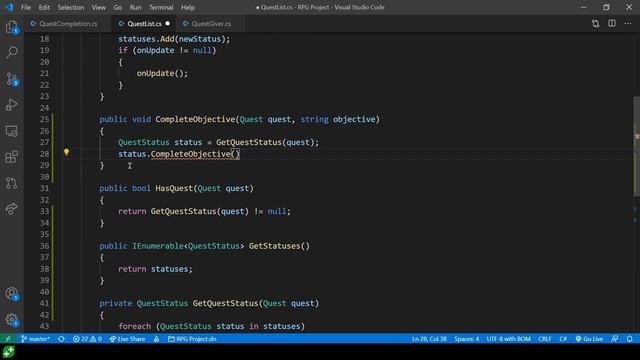Screen dimensions: 640x360
Task: Click onUpdate(); on line 21
Action: pos(162,73)
